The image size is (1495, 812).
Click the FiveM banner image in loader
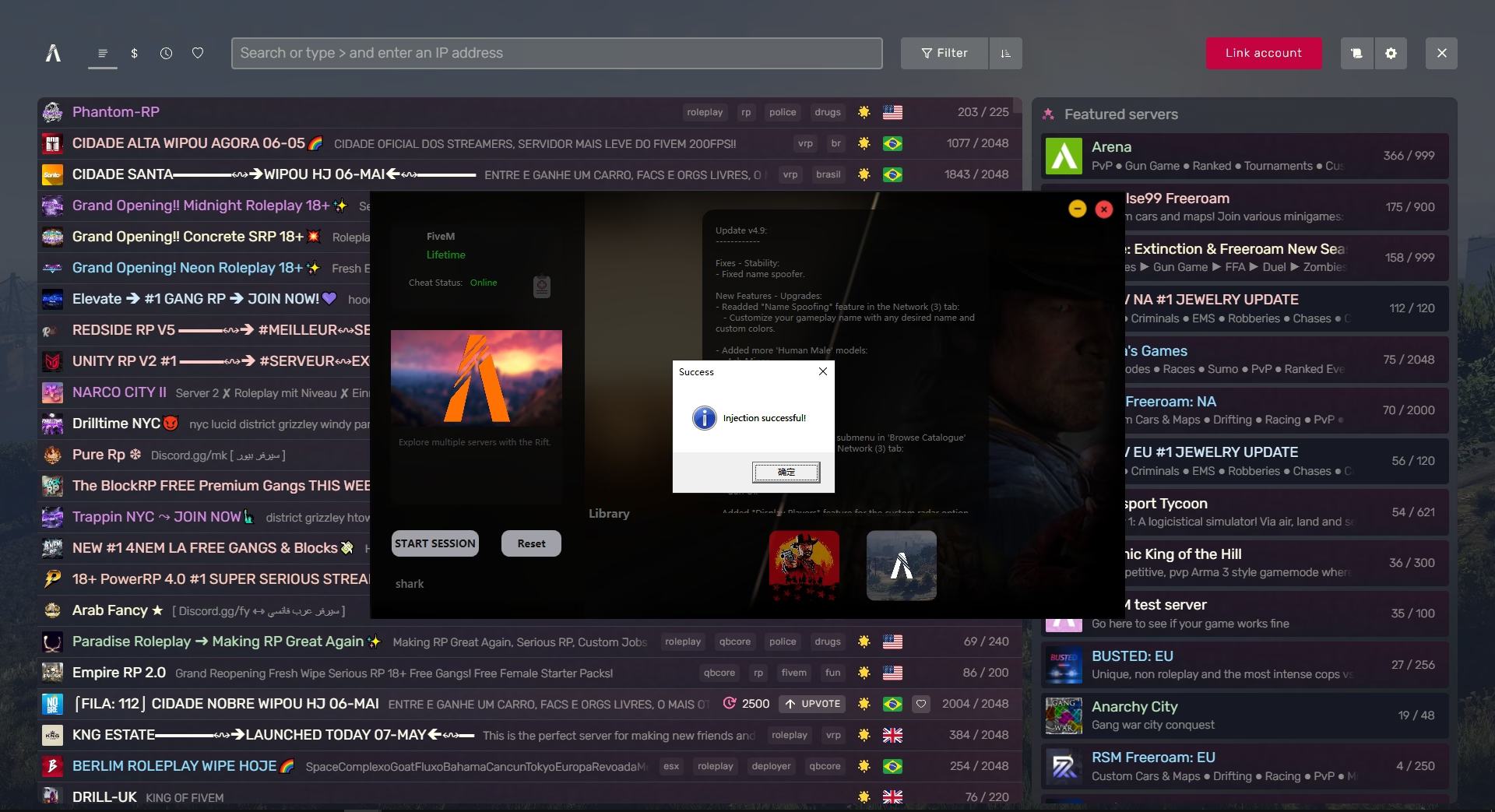(476, 378)
